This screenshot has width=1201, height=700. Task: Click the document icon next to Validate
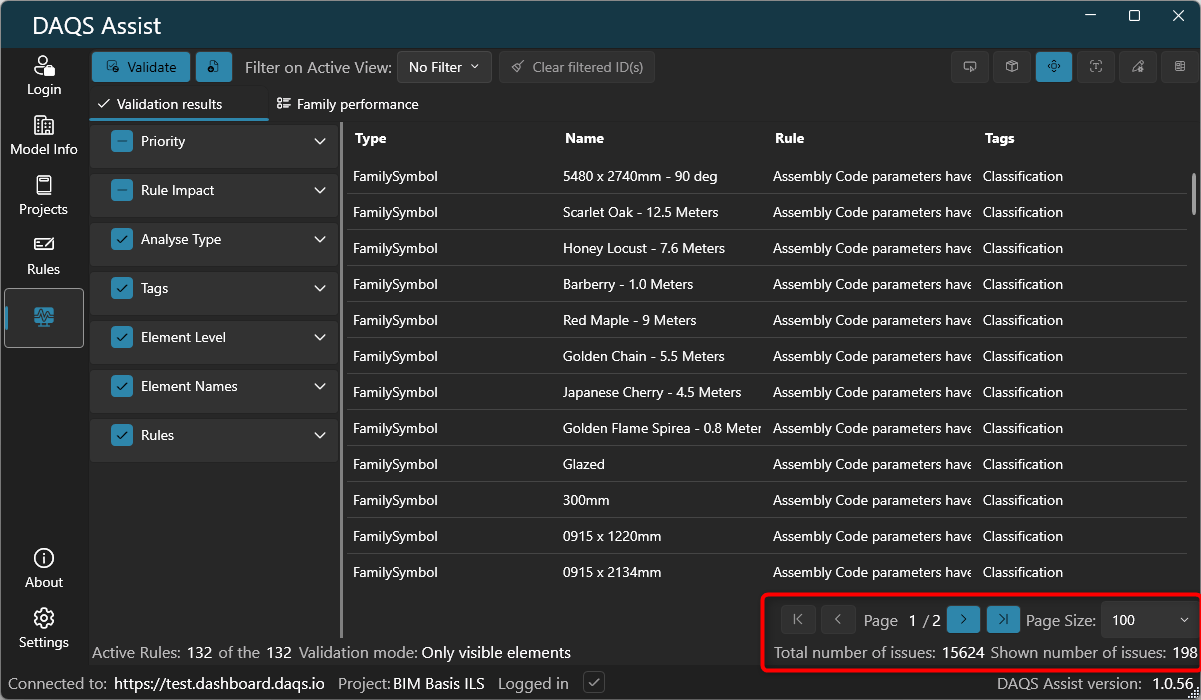(x=214, y=67)
